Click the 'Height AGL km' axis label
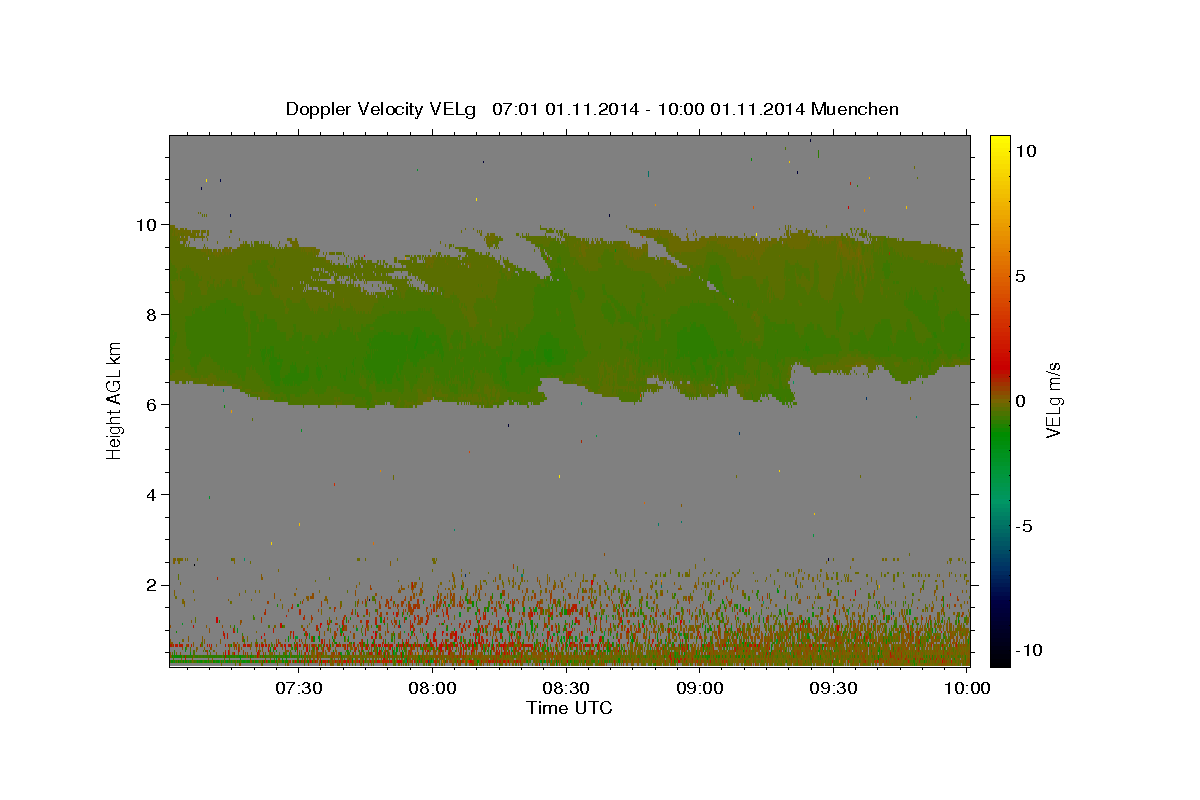Screen dimensions: 1200x800 (x=114, y=400)
